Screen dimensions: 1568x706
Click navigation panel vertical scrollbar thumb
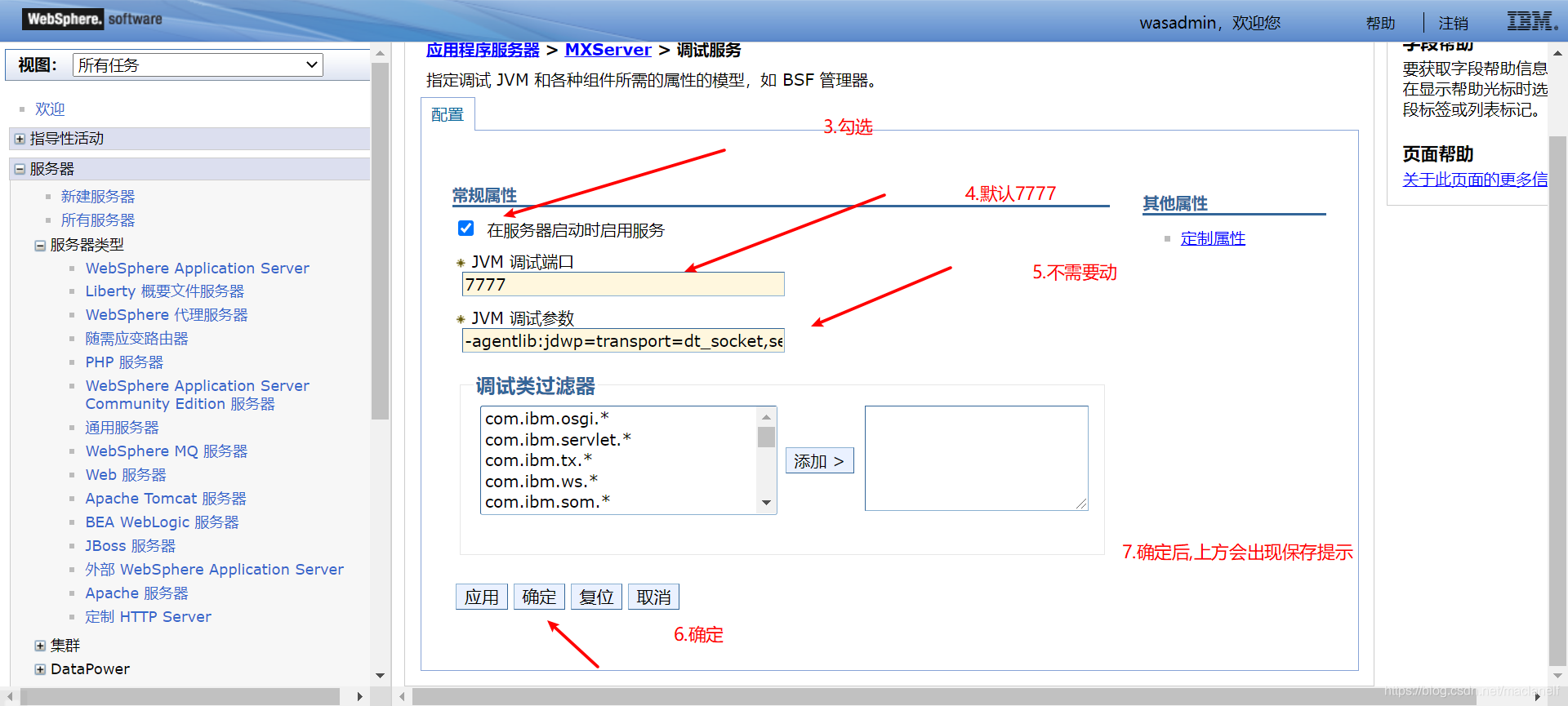pyautogui.click(x=380, y=241)
